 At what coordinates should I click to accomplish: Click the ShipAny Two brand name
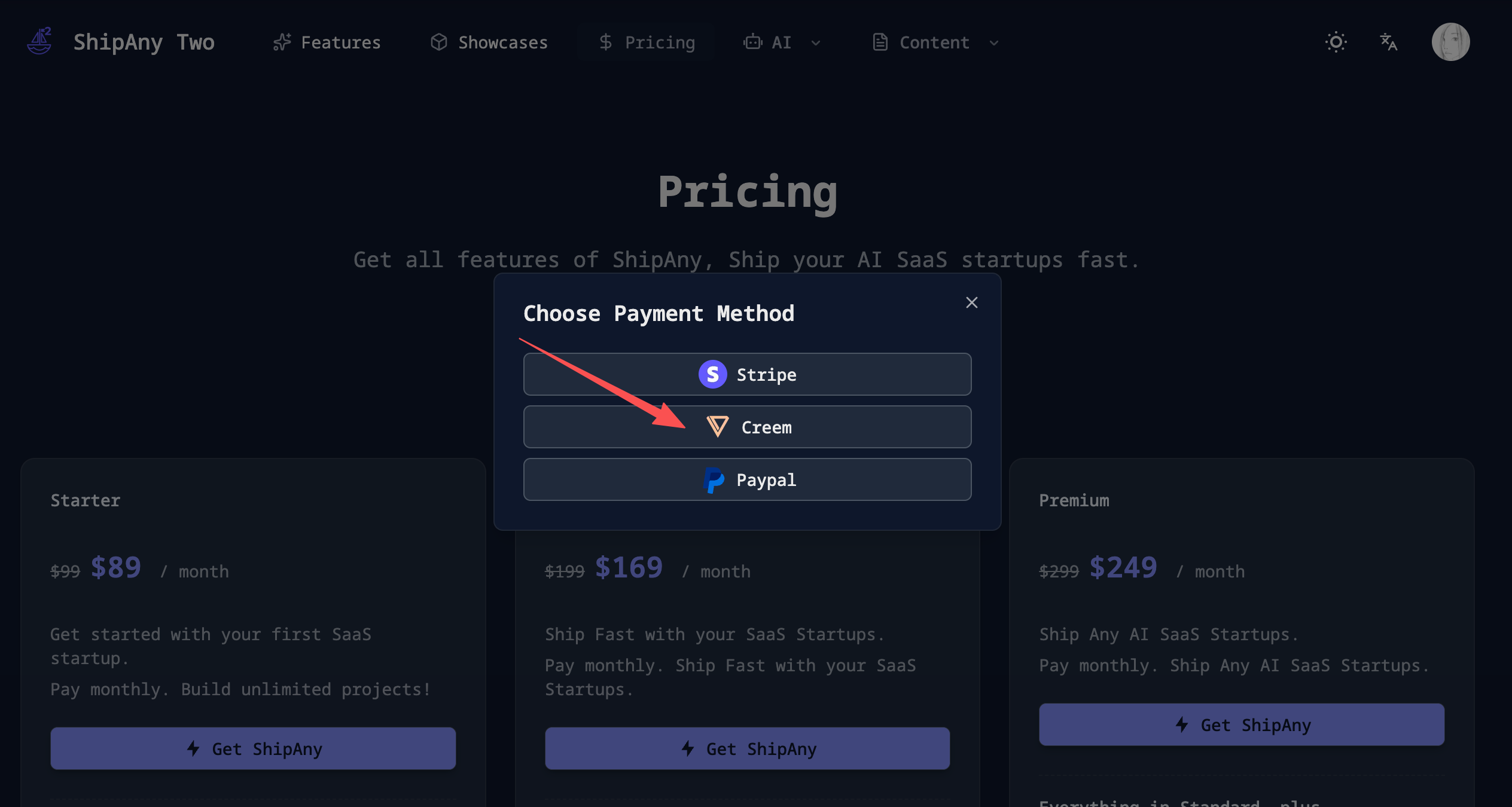tap(144, 42)
